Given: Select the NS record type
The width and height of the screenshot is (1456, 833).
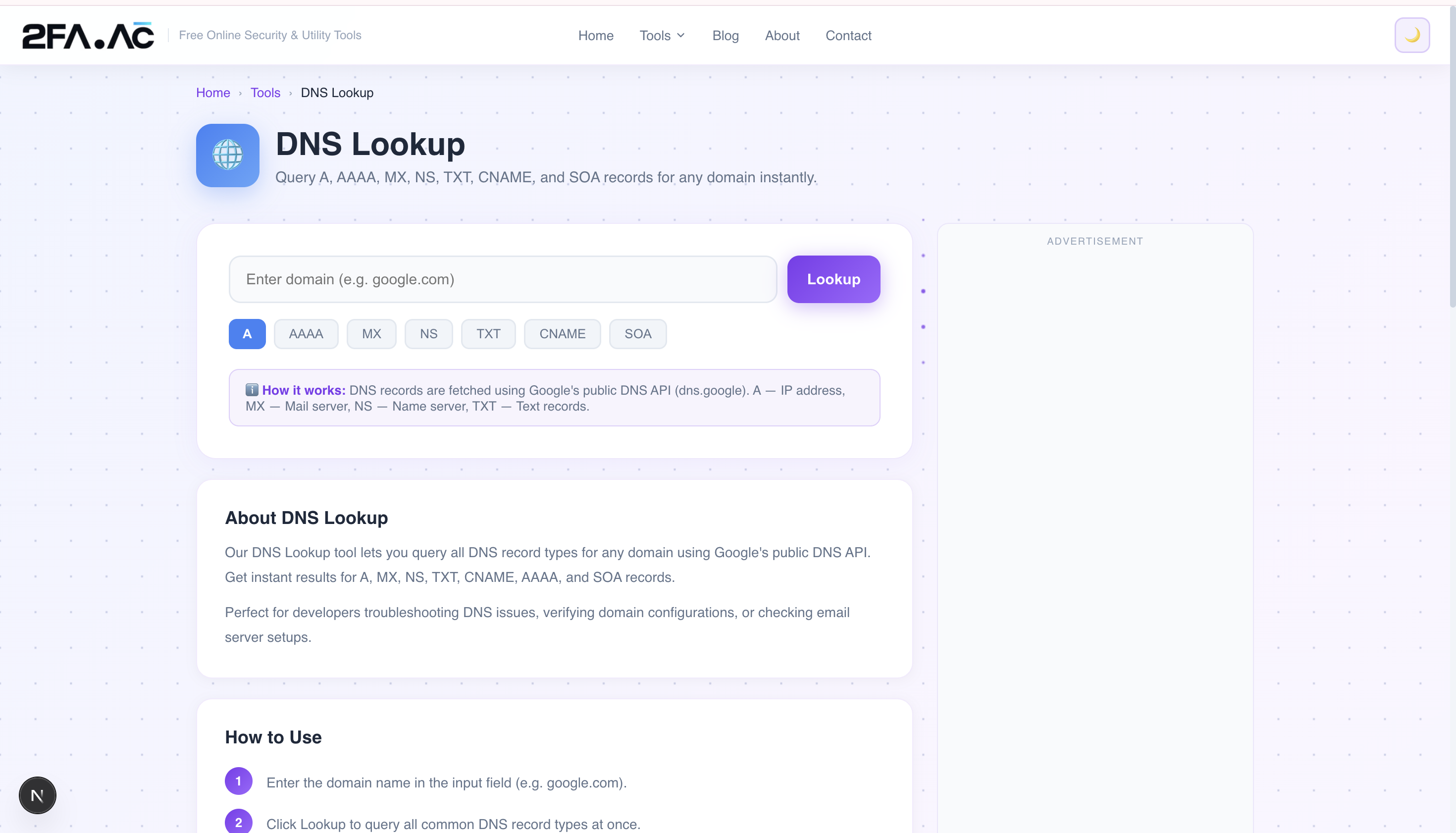Looking at the screenshot, I should (428, 334).
